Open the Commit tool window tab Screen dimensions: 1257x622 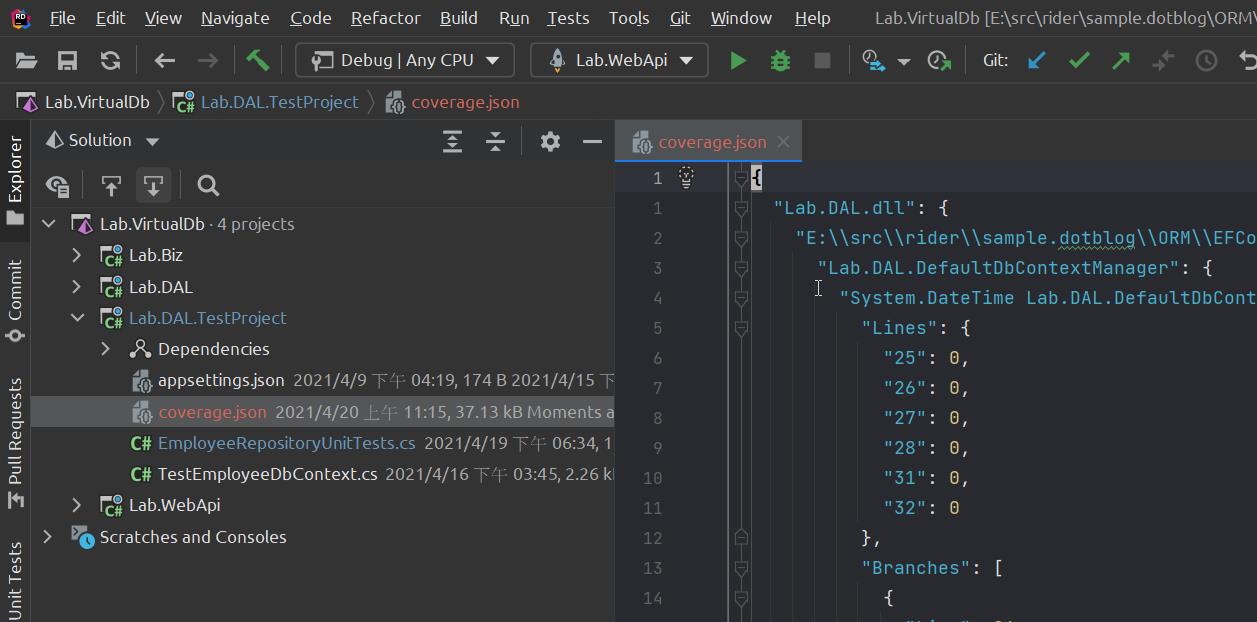(x=15, y=300)
